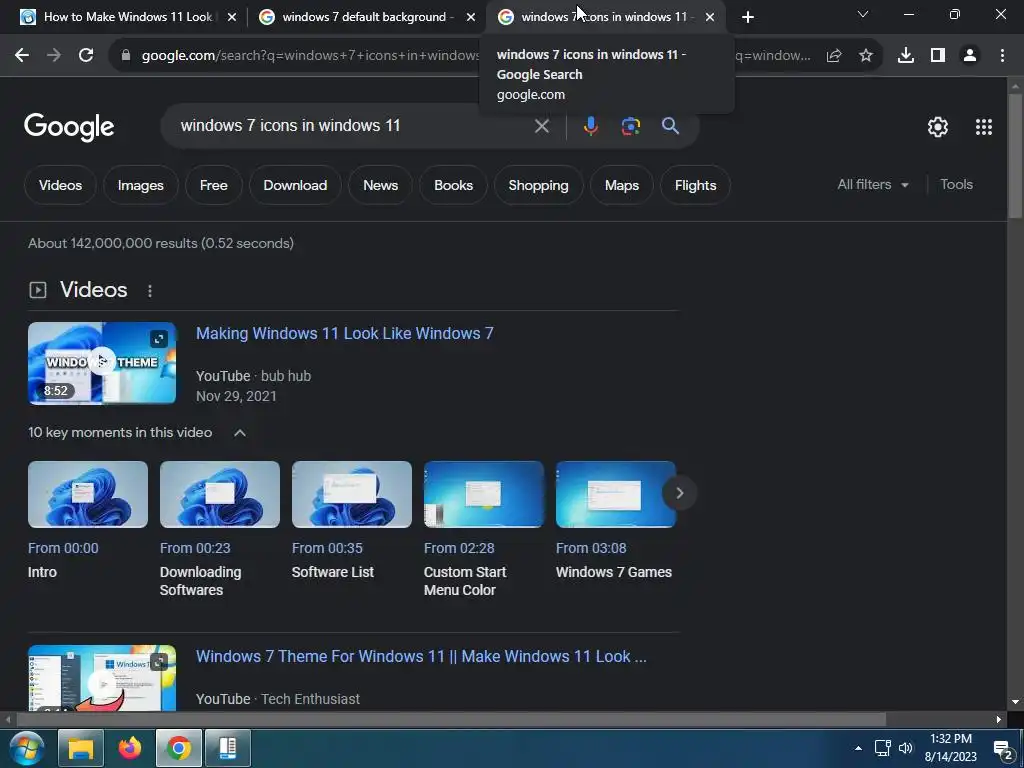The height and width of the screenshot is (768, 1024).
Task: Collapse the 10 key moments section
Action: point(240,433)
